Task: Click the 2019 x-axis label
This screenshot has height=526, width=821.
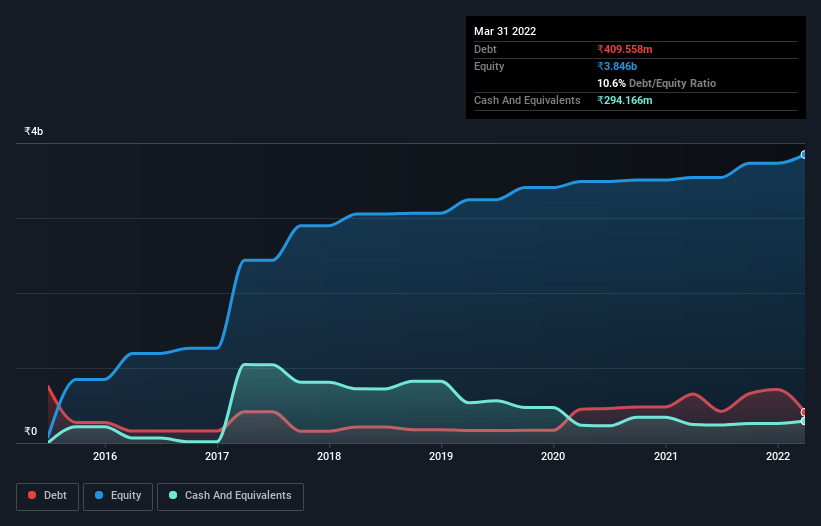Action: click(x=441, y=456)
